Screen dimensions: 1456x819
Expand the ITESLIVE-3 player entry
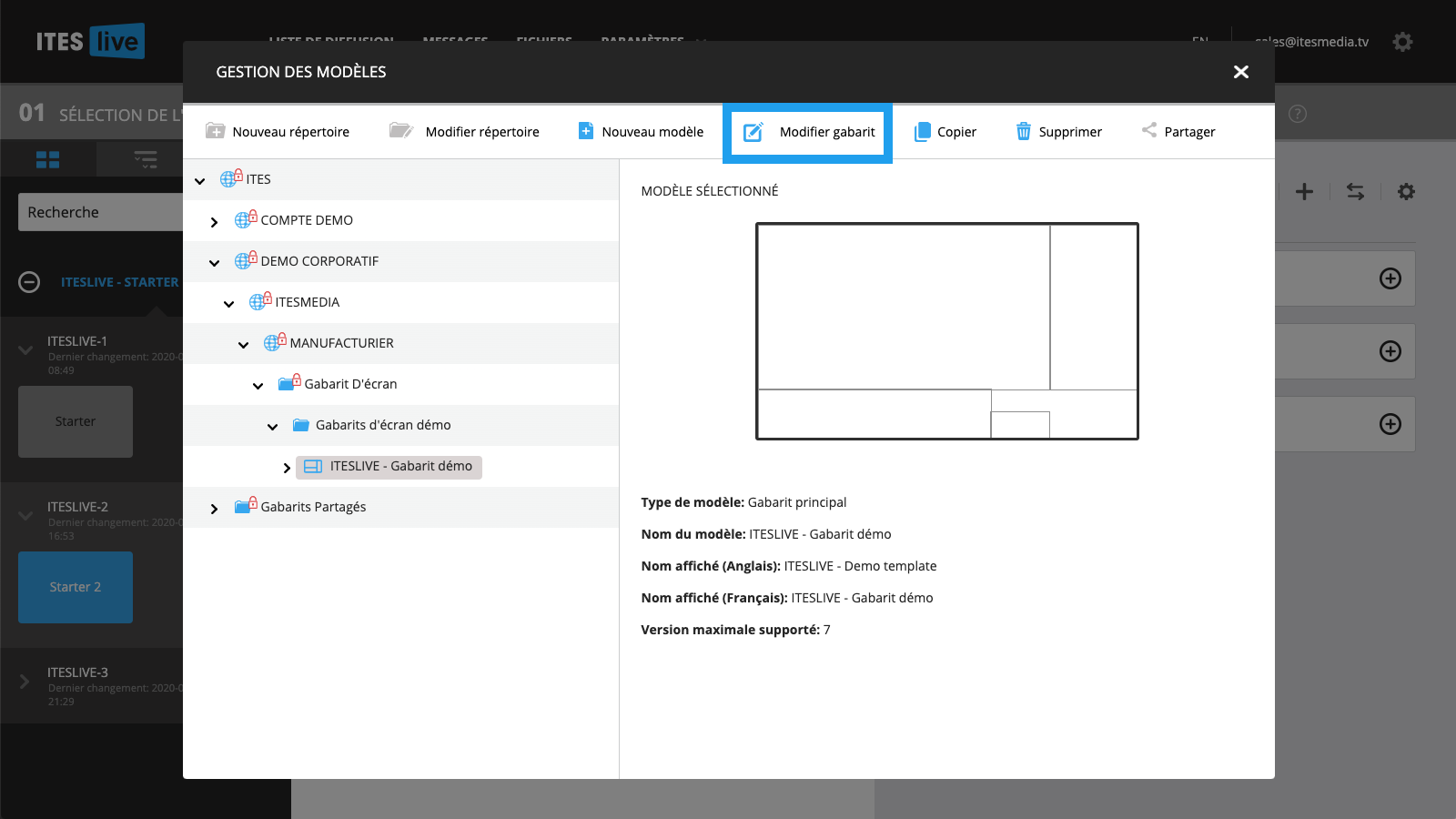pyautogui.click(x=25, y=682)
